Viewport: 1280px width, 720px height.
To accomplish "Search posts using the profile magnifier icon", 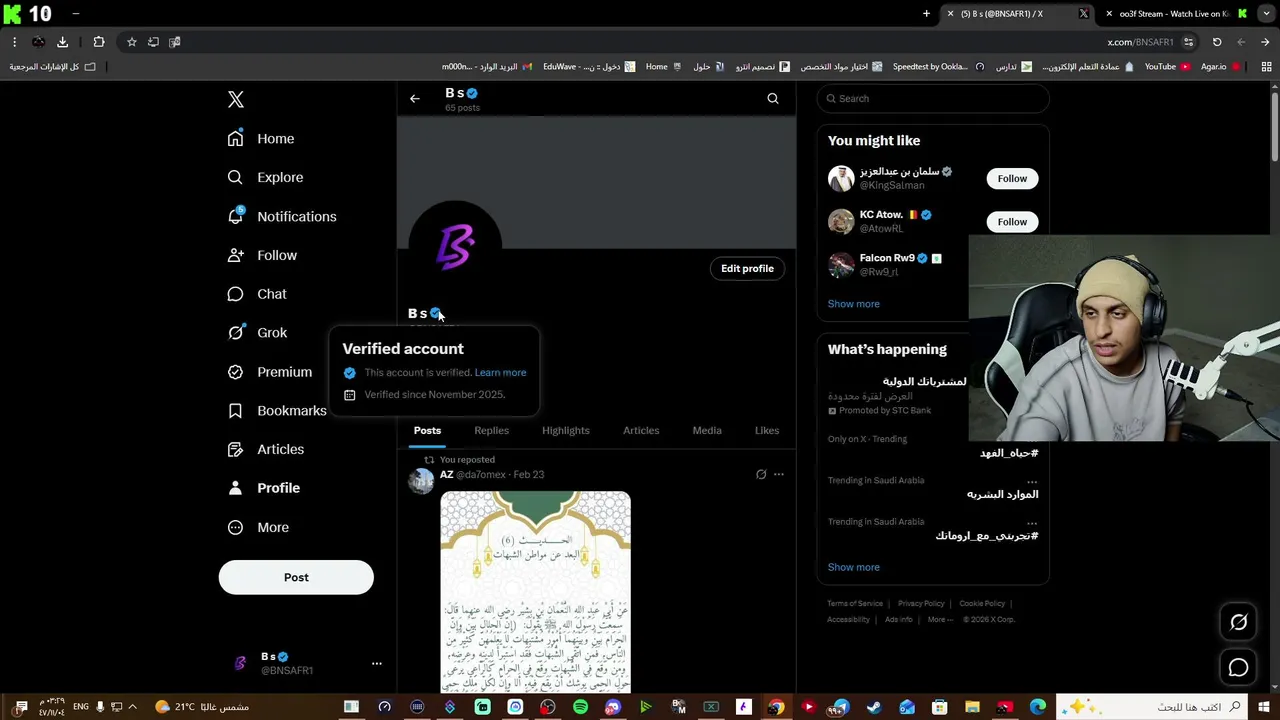I will click(773, 99).
